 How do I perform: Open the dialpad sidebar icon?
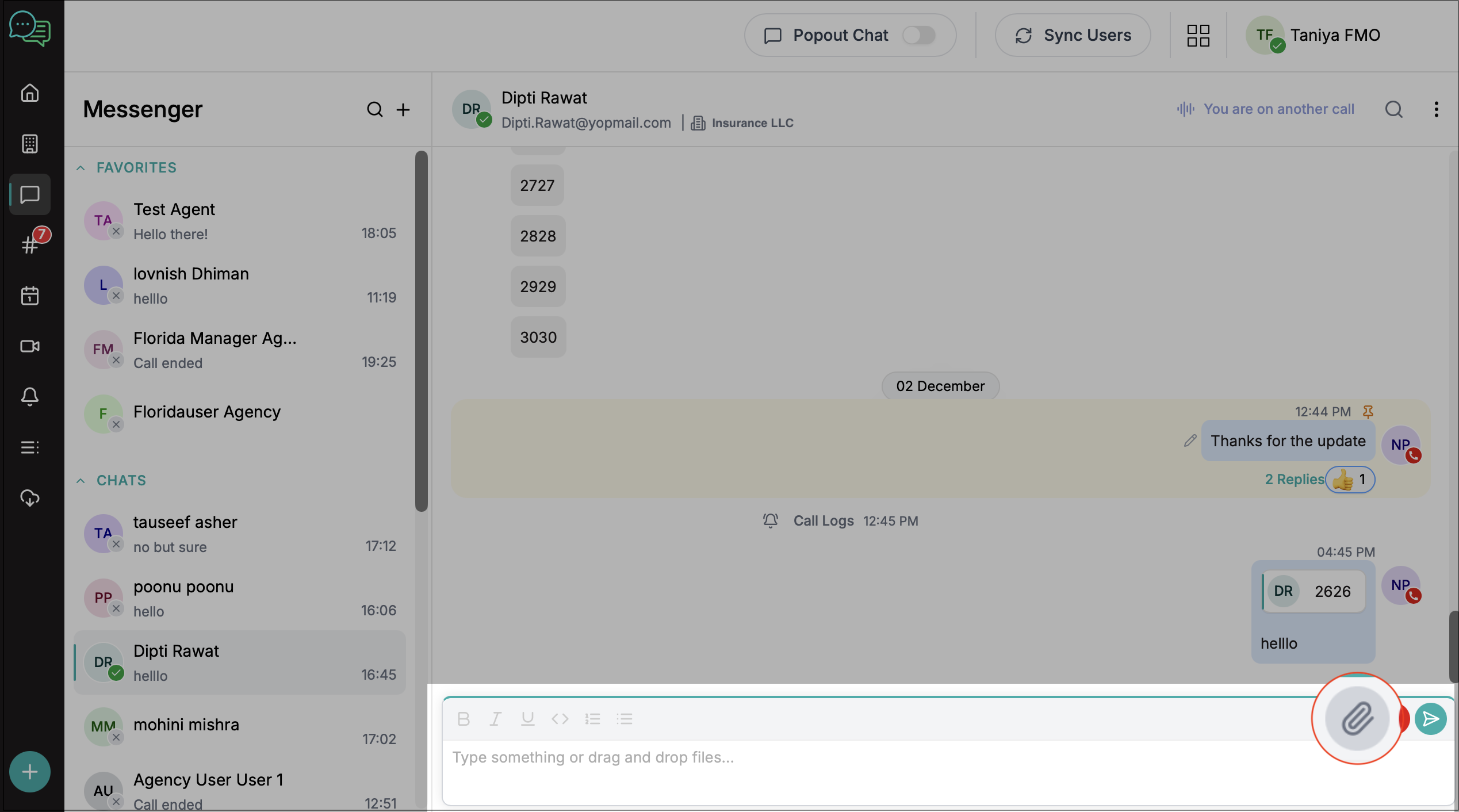click(30, 144)
